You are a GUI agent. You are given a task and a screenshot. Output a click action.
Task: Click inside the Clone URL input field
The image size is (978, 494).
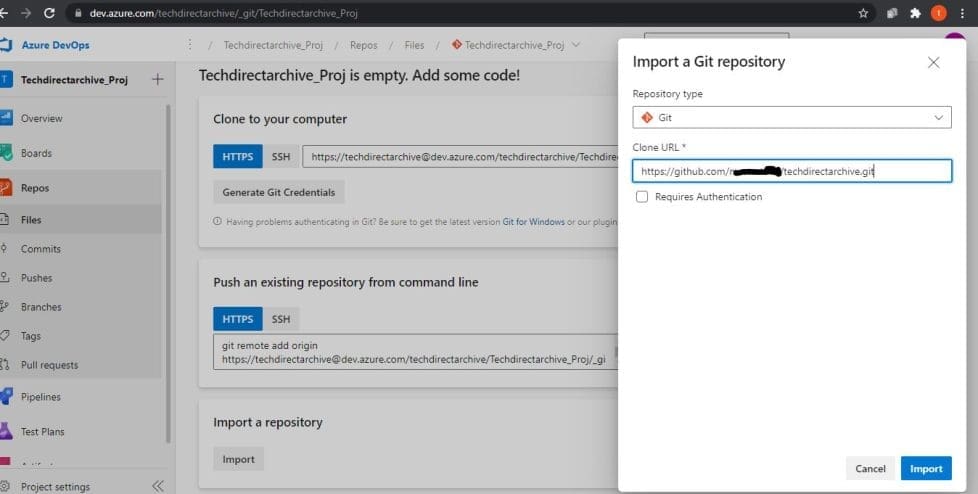click(791, 171)
